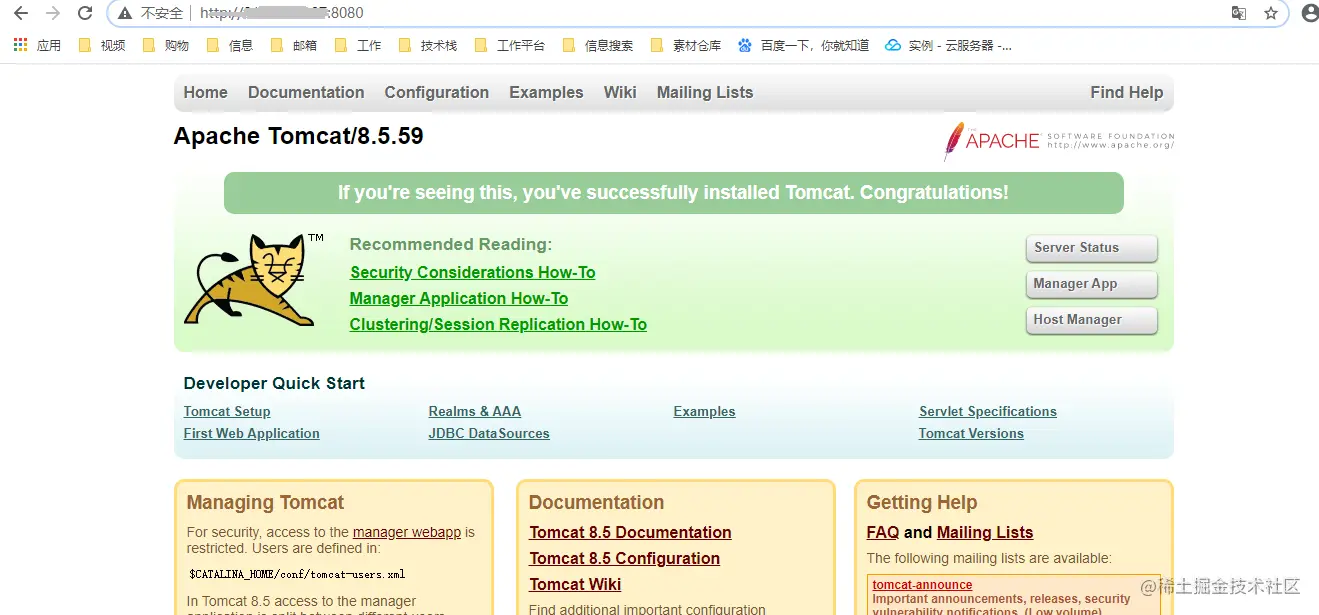Open the 应用 apps grid shortcut
This screenshot has height=615, width=1319.
tap(37, 45)
